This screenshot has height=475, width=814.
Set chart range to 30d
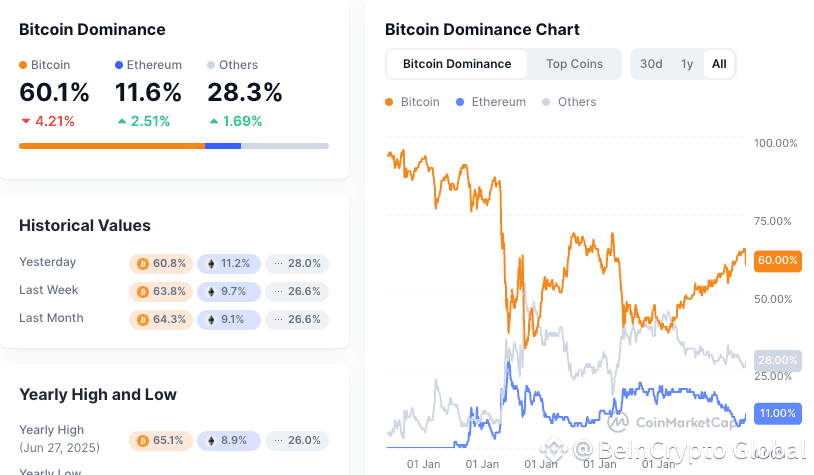[x=651, y=64]
